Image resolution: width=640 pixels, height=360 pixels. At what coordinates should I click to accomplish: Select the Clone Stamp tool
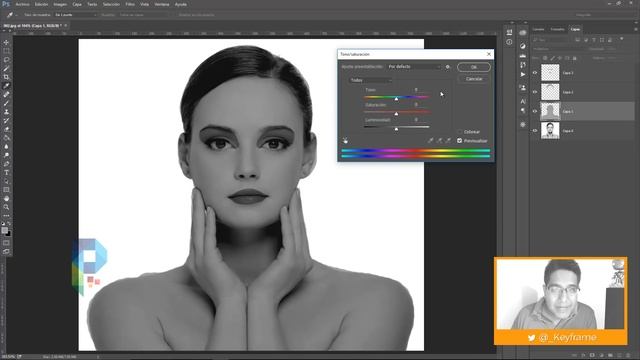pyautogui.click(x=6, y=111)
